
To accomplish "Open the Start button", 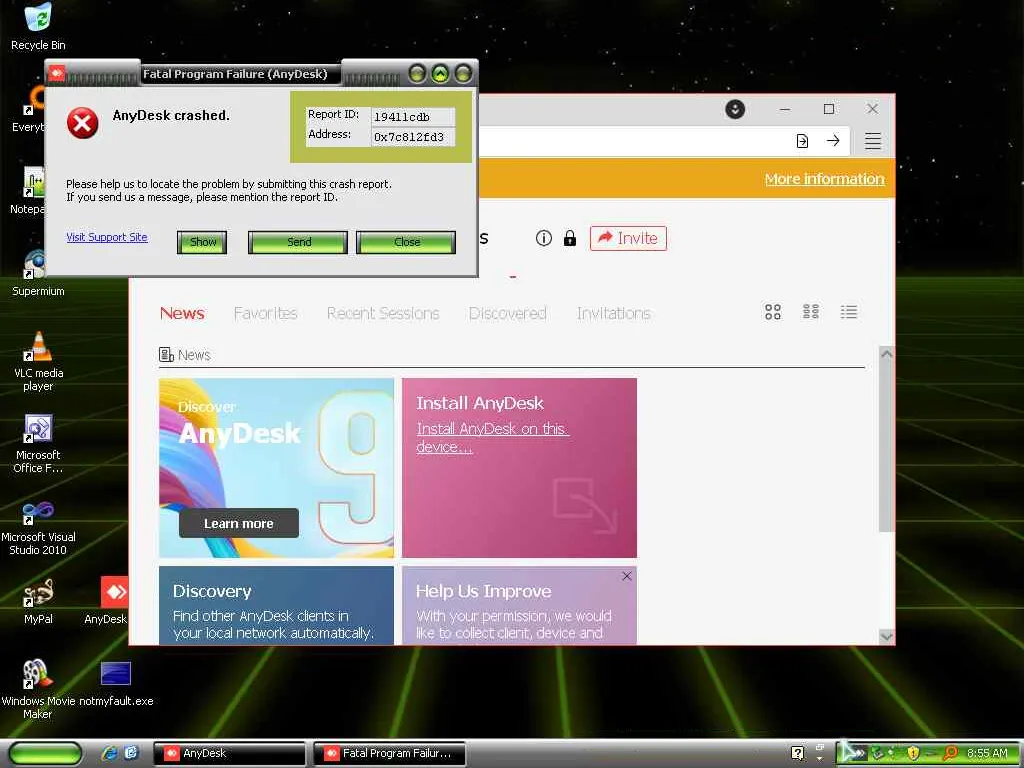I will [44, 753].
